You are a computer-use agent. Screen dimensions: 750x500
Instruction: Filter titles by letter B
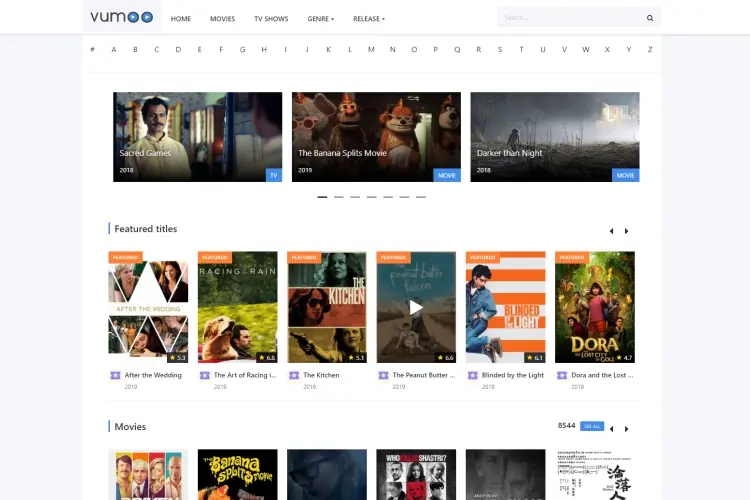(x=135, y=49)
